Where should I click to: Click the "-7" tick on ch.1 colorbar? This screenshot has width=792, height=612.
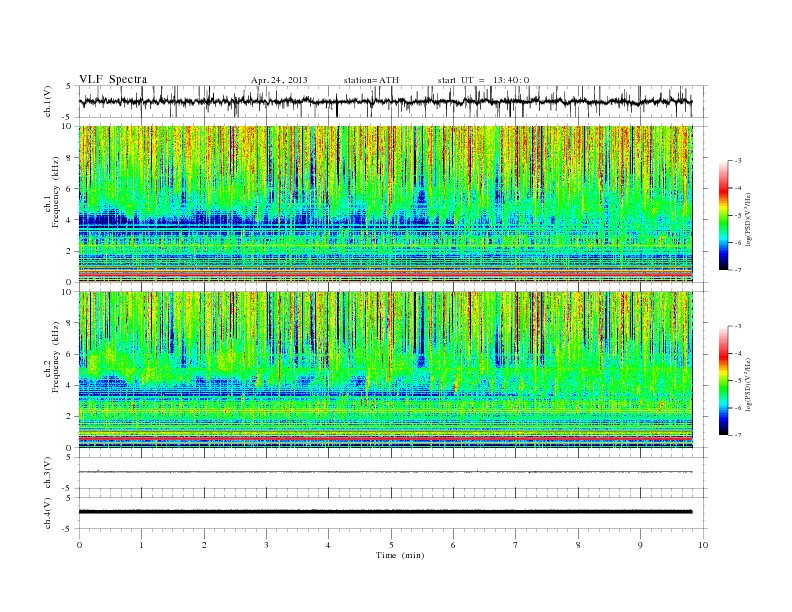tap(738, 270)
